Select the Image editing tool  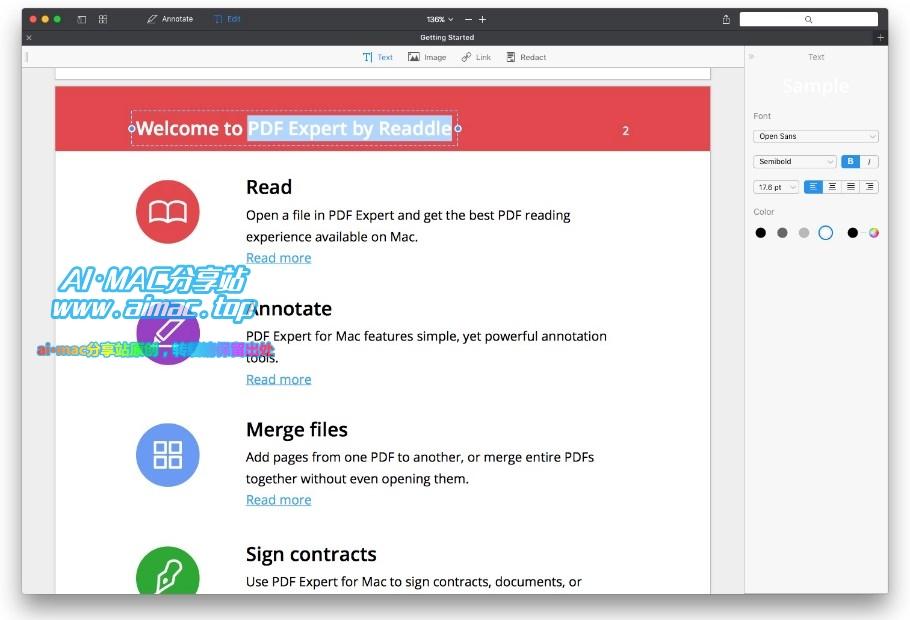[x=427, y=57]
